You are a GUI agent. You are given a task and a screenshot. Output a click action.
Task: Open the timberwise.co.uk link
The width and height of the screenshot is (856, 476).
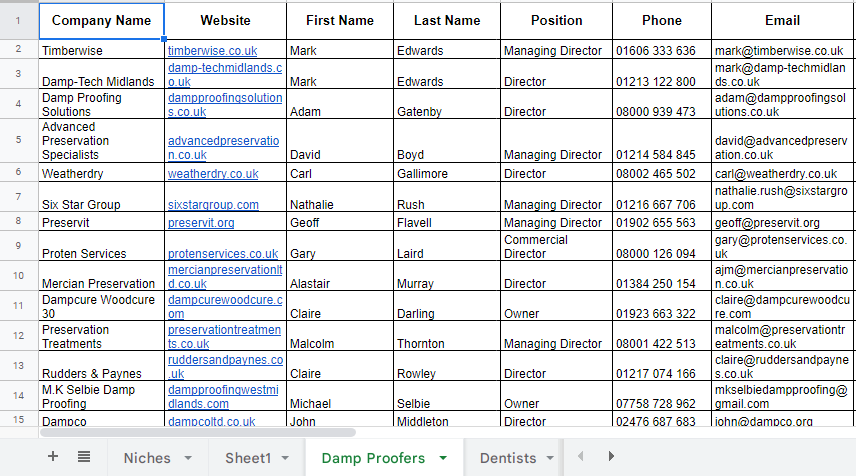pos(212,51)
